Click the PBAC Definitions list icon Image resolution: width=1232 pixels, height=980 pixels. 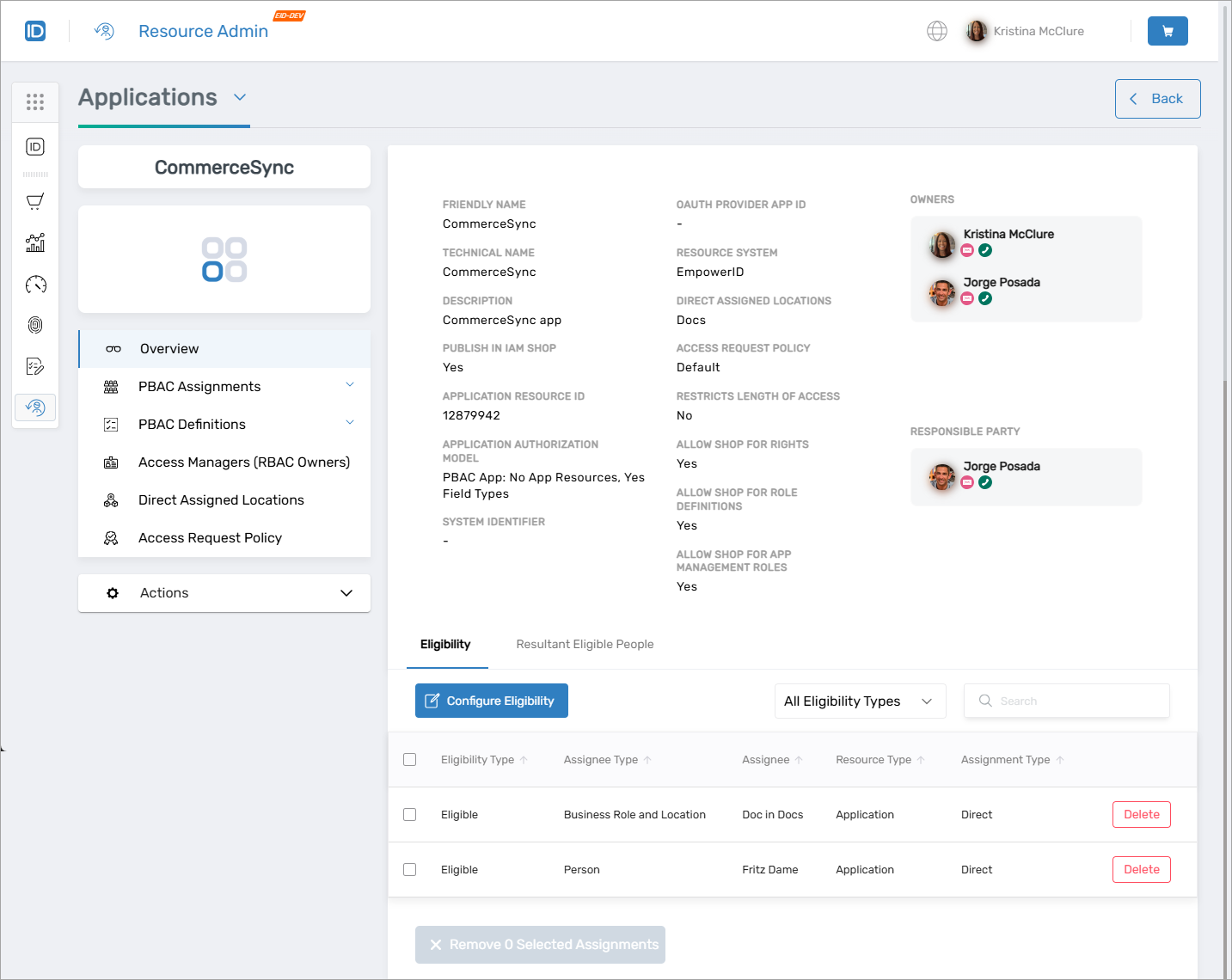coord(111,425)
